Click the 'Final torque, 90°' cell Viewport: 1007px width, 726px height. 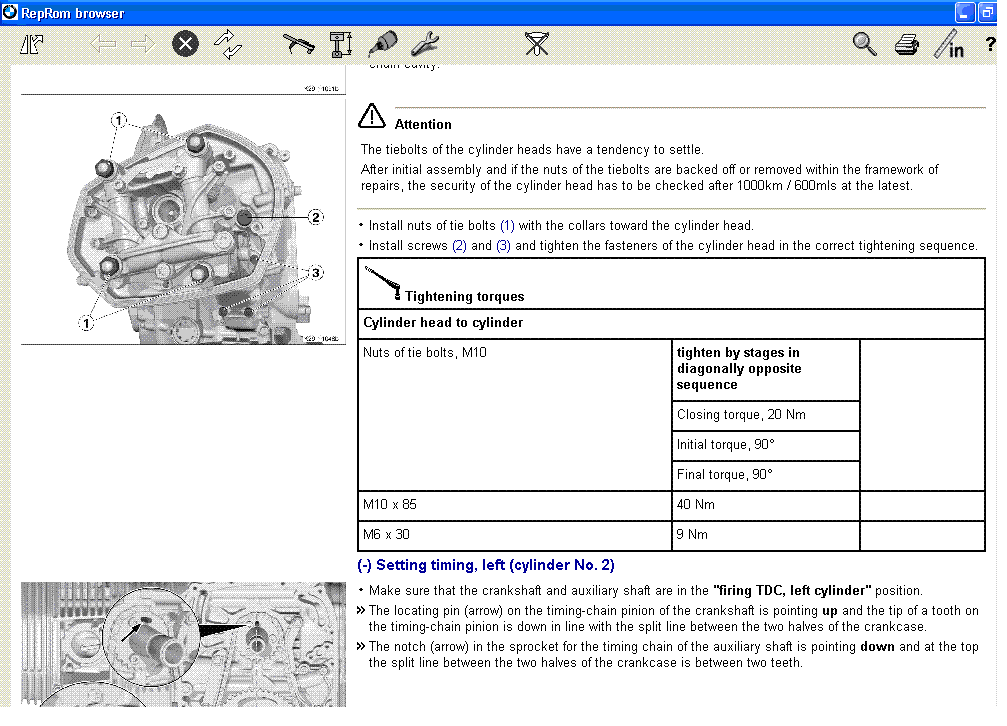(x=766, y=475)
